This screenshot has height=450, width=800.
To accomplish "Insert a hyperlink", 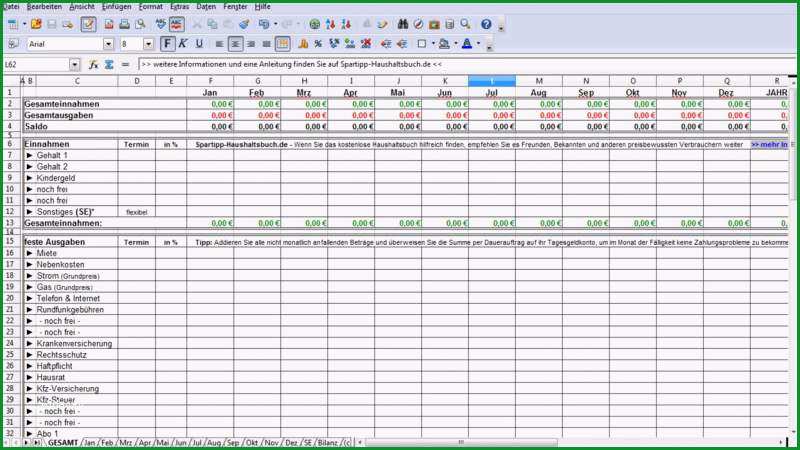I will [315, 24].
